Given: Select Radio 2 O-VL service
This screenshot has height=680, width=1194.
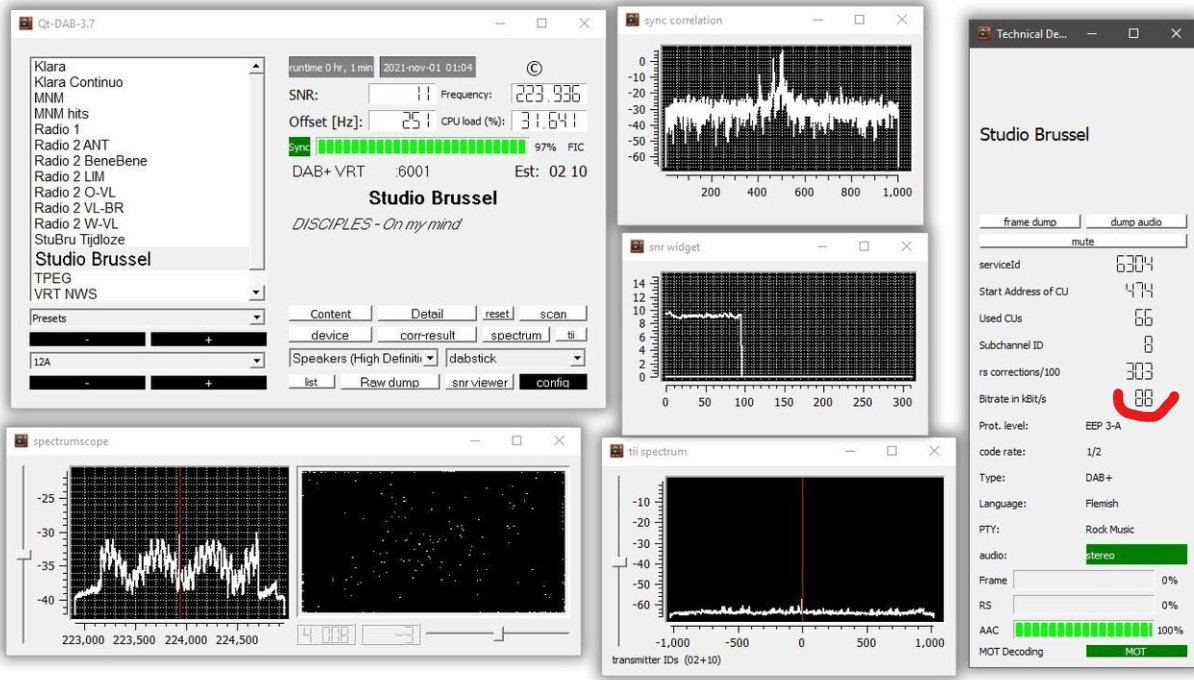Looking at the screenshot, I should coord(75,193).
